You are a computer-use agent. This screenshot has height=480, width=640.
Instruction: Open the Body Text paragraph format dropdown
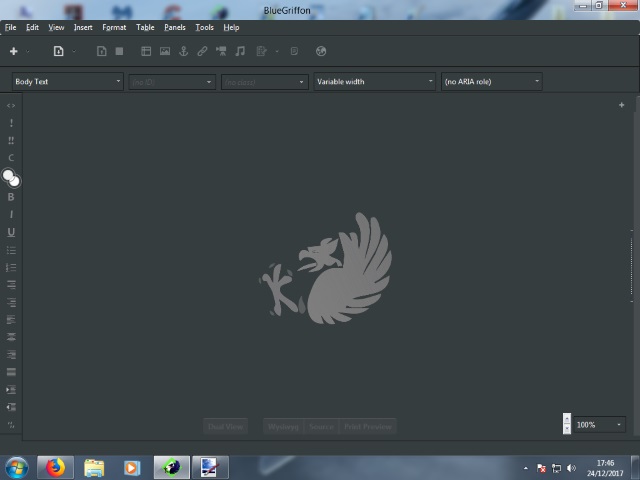(x=68, y=82)
